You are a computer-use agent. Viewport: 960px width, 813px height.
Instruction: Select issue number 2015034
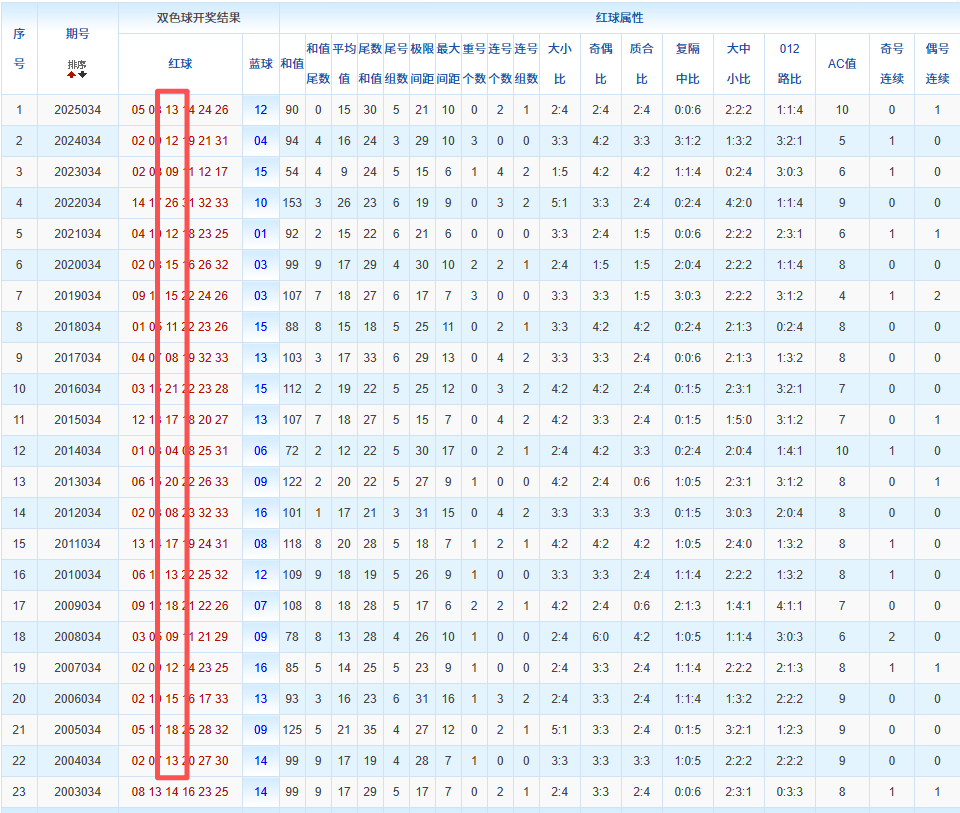pyautogui.click(x=77, y=420)
